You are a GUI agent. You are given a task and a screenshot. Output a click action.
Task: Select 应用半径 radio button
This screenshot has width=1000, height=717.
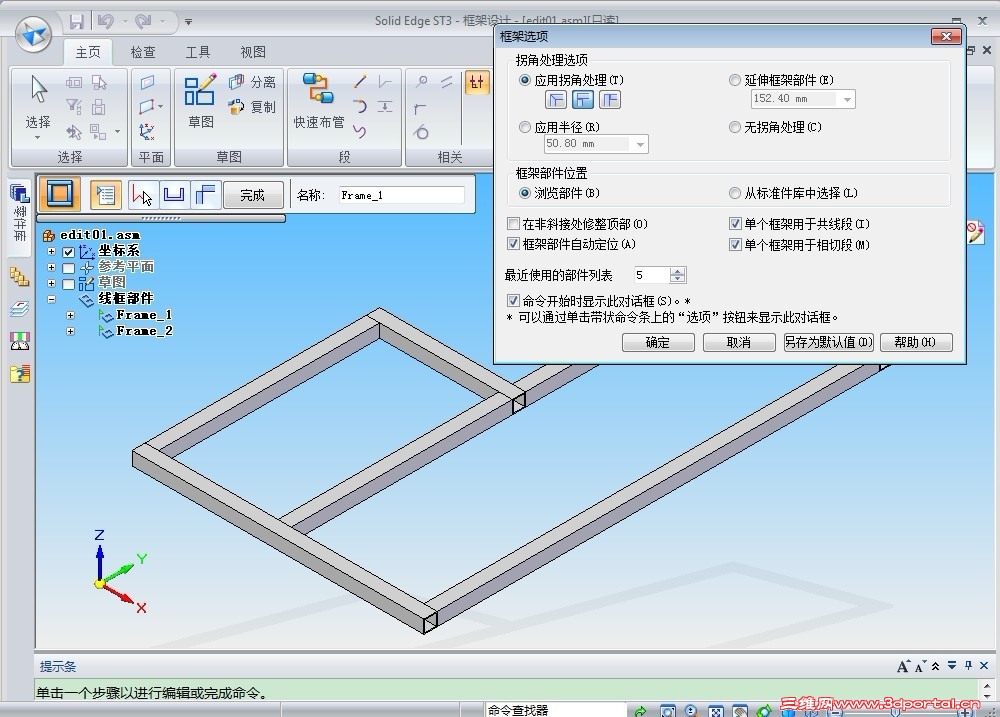point(525,127)
